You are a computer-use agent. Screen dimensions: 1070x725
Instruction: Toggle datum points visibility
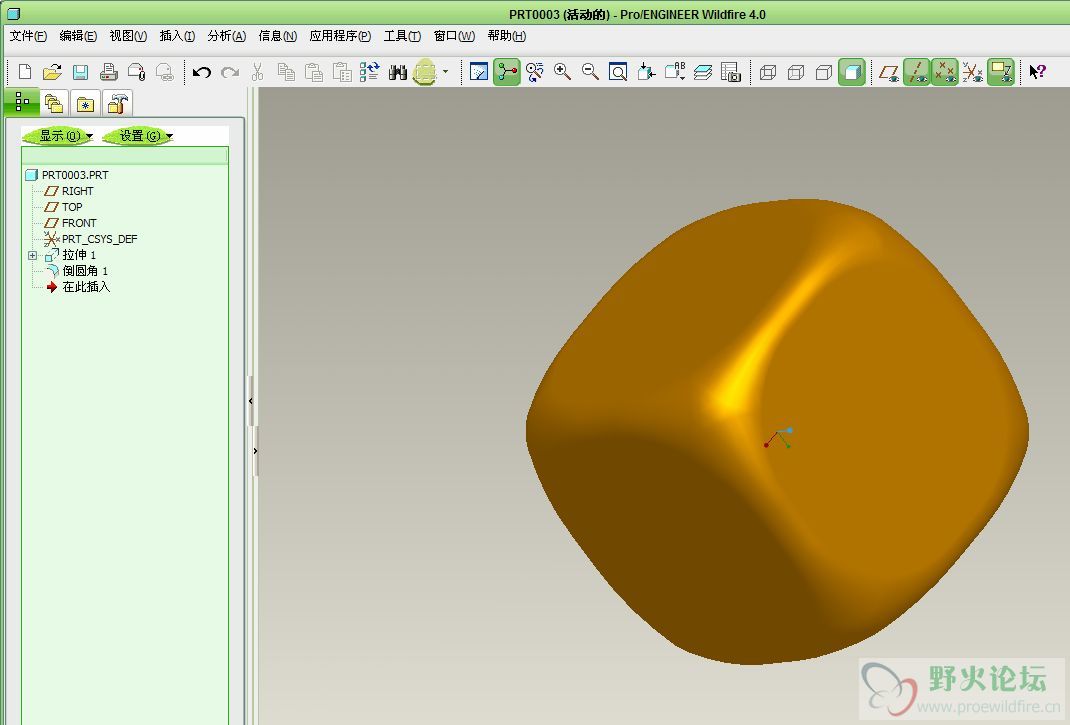coord(945,72)
